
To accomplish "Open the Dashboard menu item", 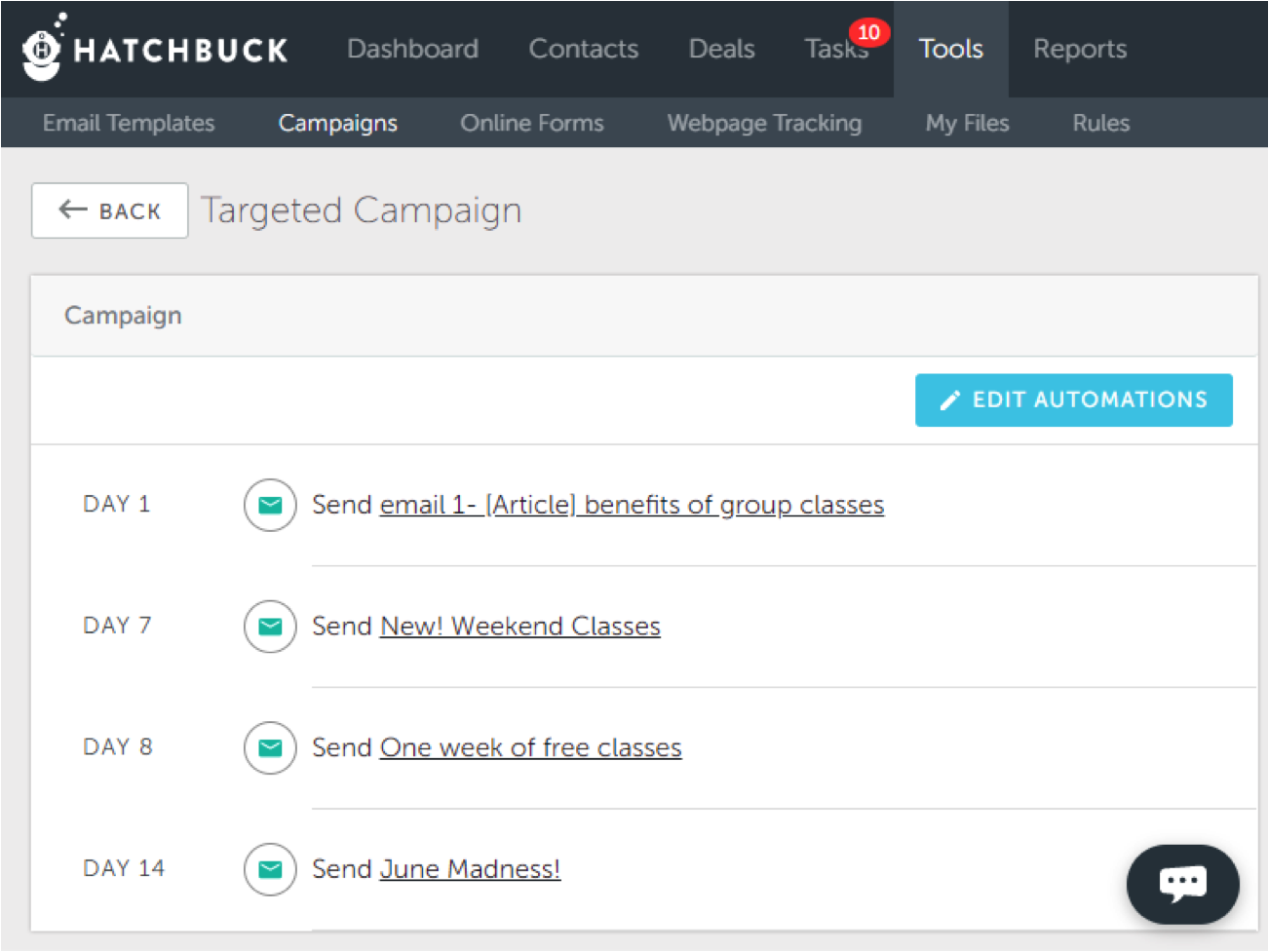I will point(412,49).
